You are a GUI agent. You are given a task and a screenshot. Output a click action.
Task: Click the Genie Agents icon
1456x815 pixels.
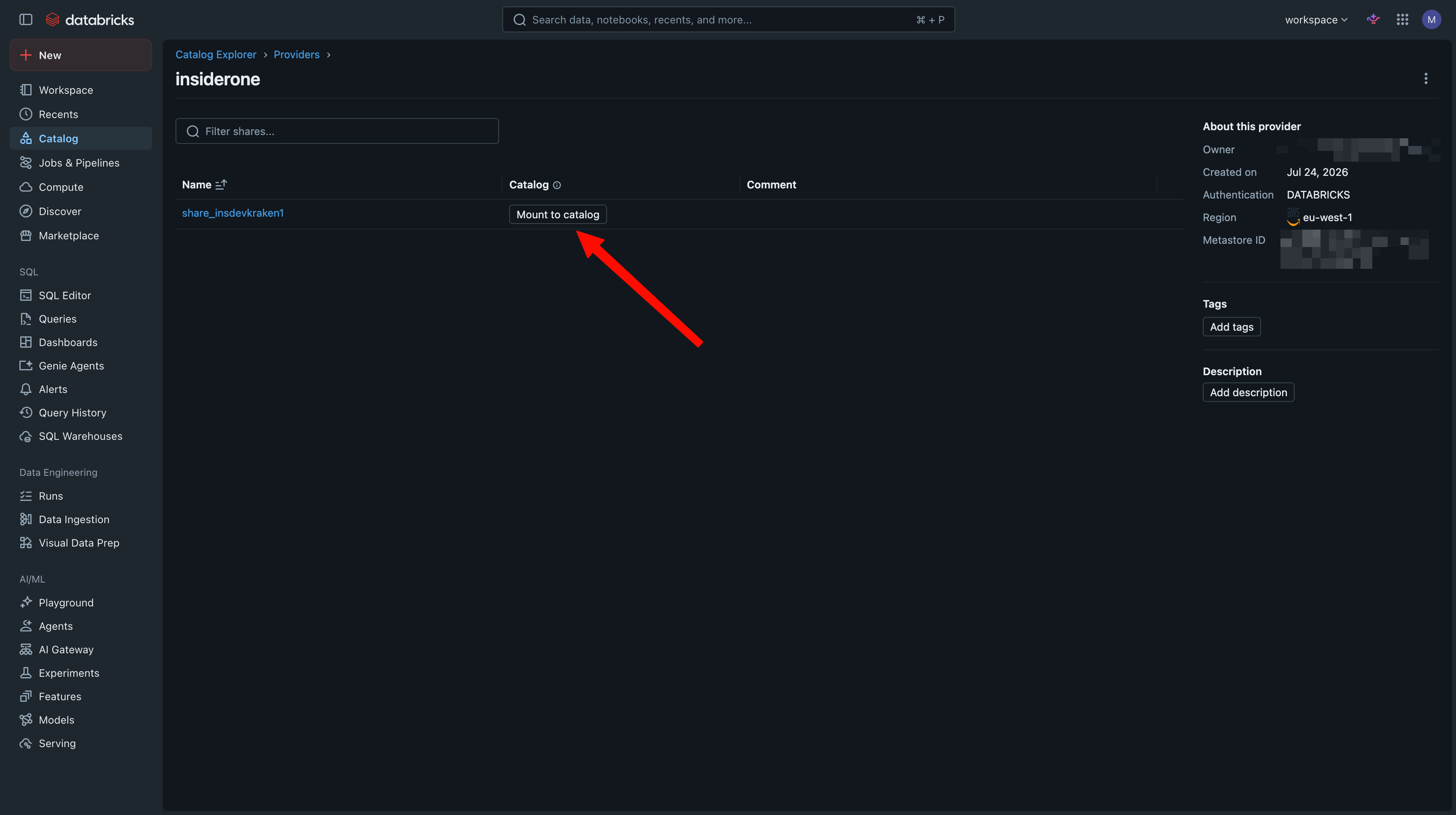click(26, 366)
